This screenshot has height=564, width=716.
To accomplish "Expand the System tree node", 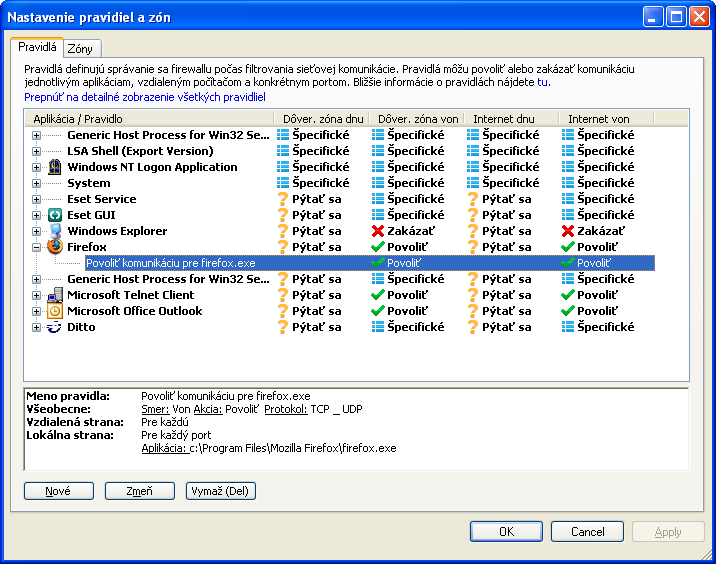I will pos(37,184).
